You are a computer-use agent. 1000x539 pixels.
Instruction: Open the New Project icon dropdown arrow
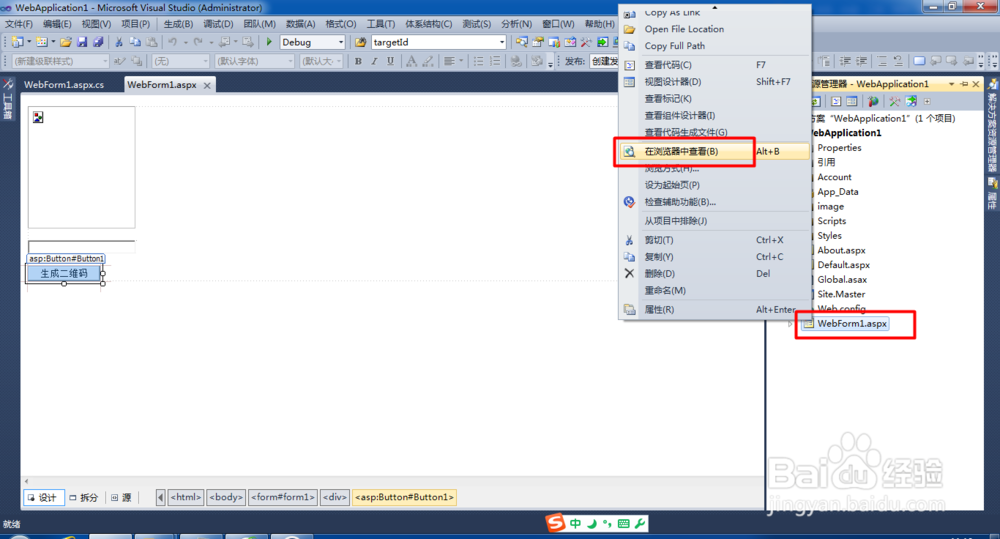(29, 42)
